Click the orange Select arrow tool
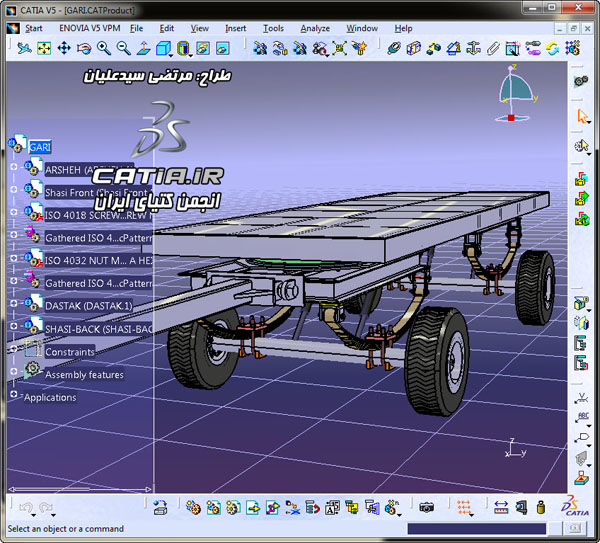 [582, 116]
